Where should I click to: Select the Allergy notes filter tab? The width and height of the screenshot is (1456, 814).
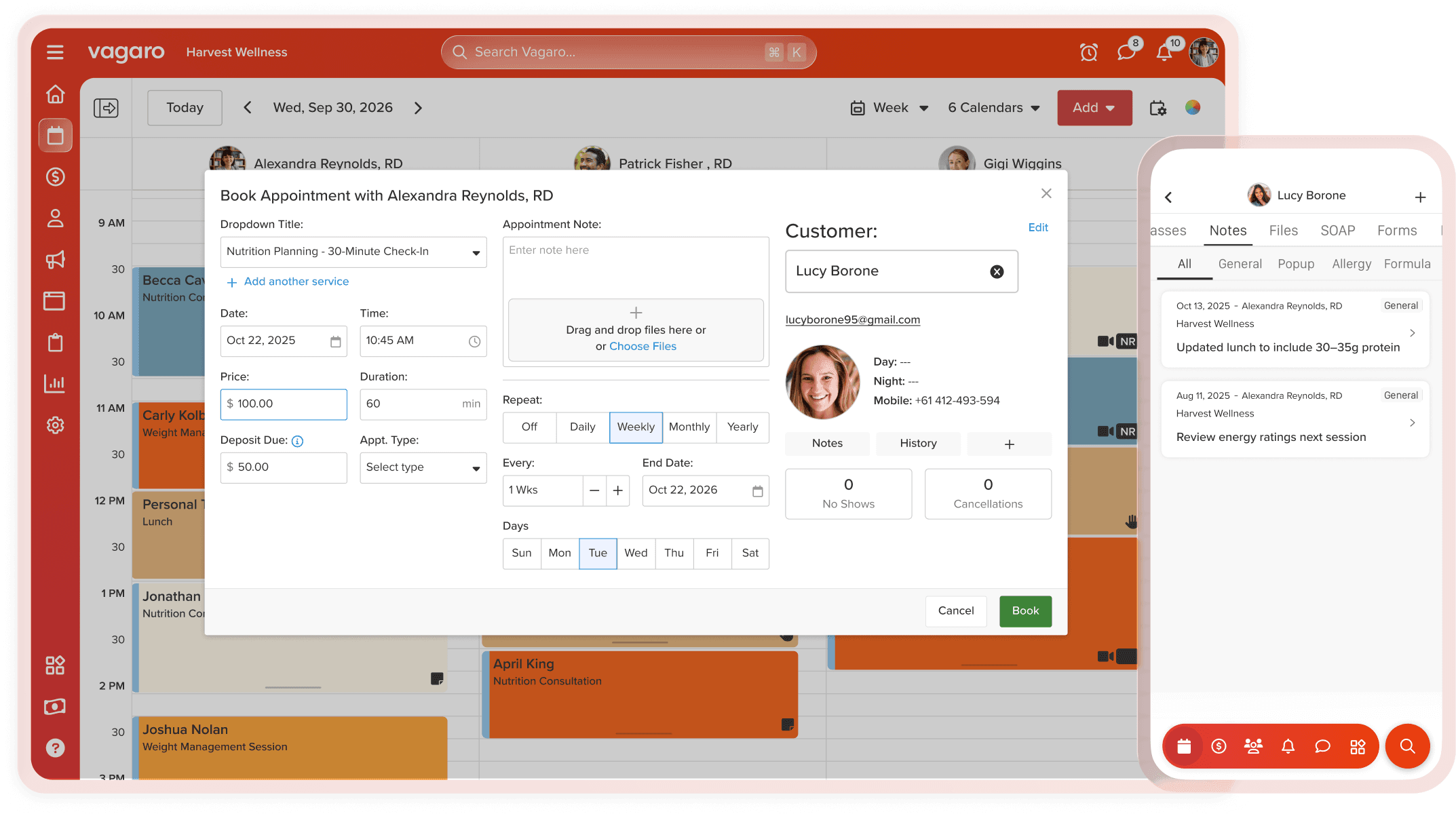click(1351, 264)
